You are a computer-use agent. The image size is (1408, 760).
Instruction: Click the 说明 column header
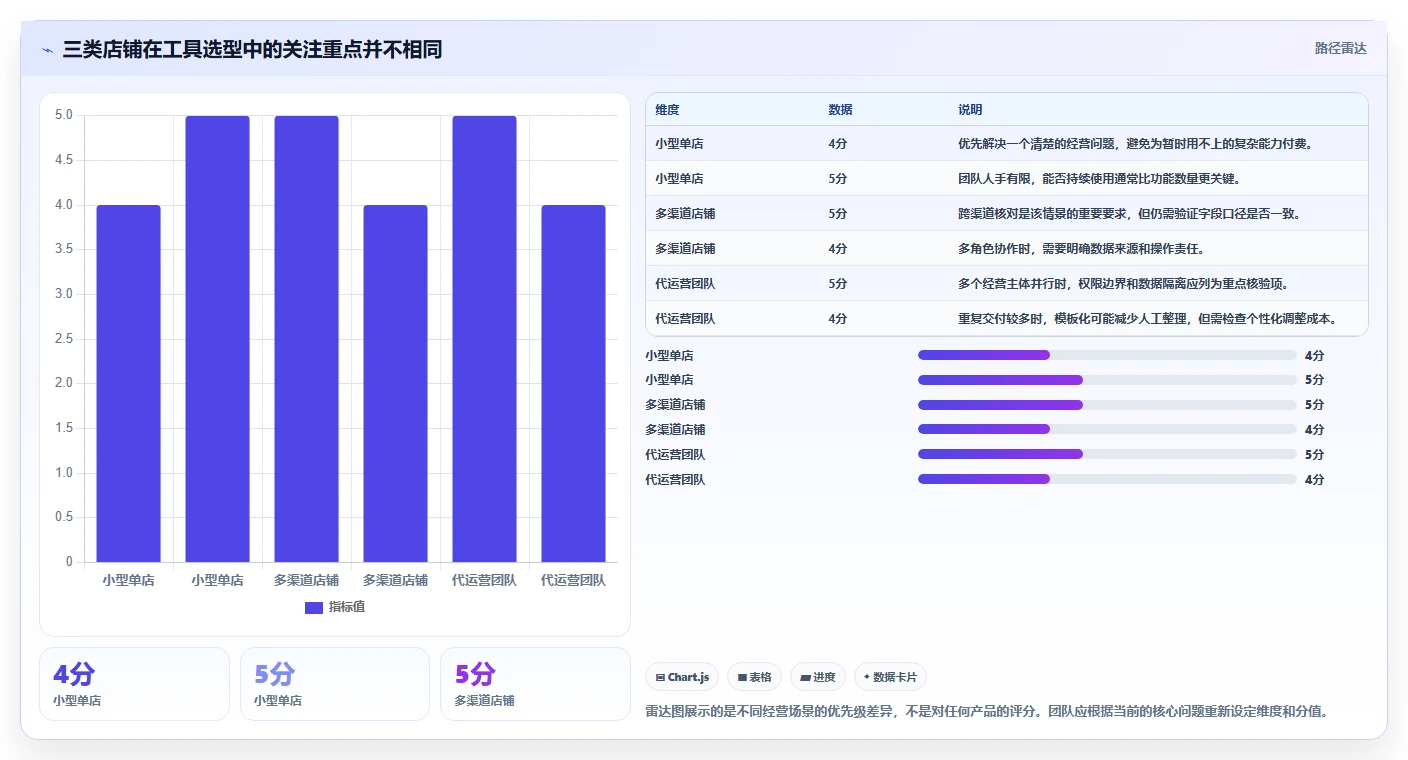click(970, 110)
